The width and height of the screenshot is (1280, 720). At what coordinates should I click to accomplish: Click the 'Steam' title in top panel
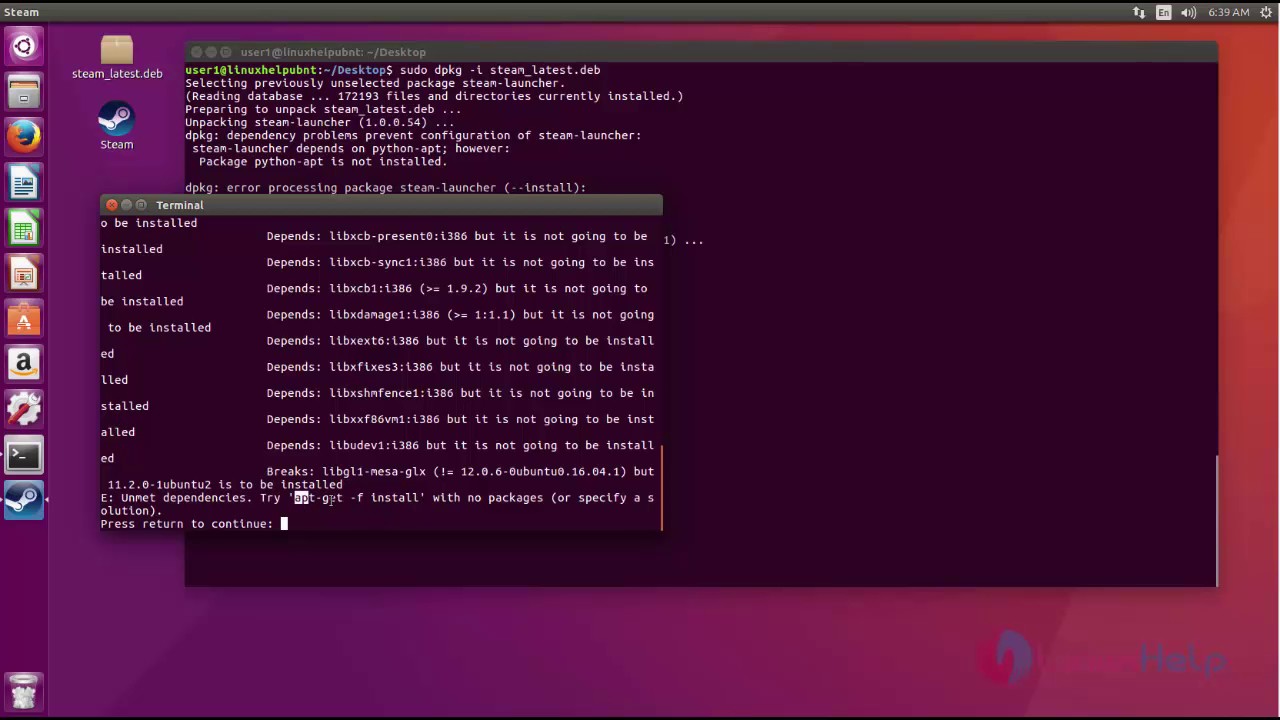coord(21,12)
